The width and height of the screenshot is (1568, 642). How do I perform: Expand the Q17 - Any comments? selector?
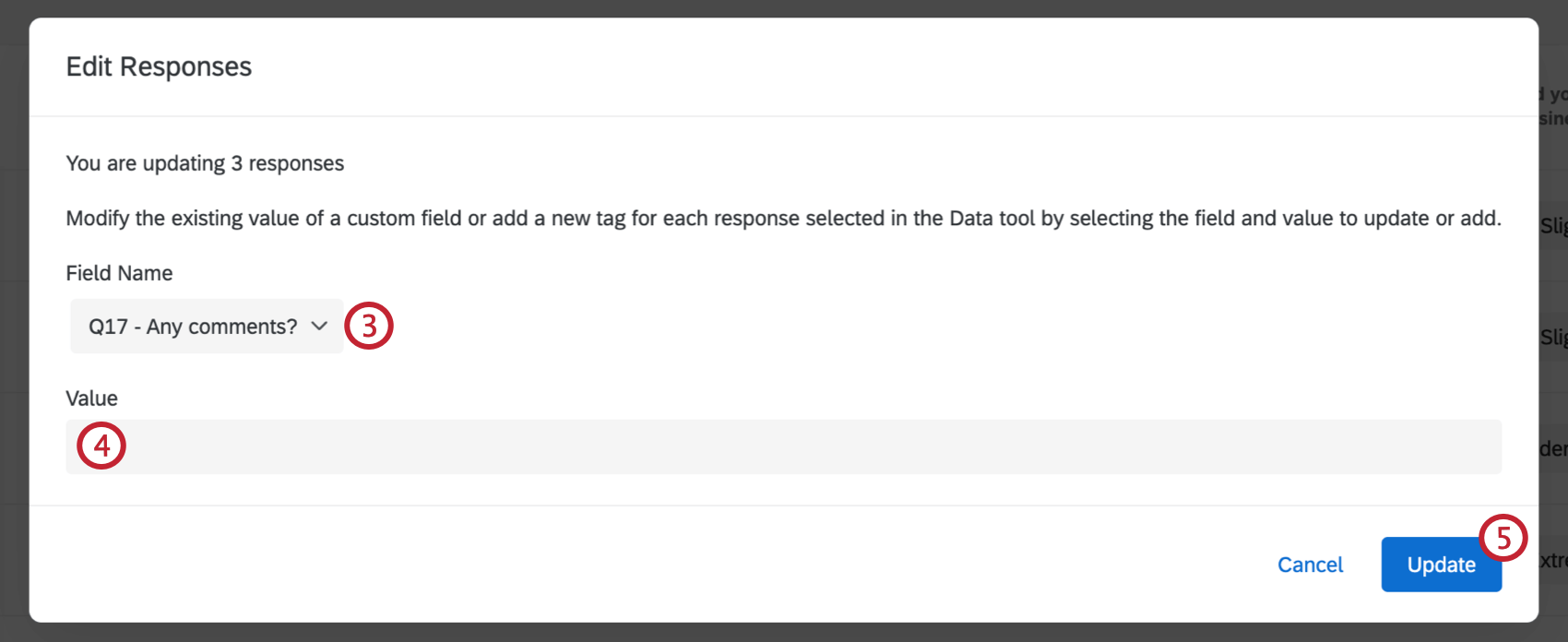[x=205, y=326]
